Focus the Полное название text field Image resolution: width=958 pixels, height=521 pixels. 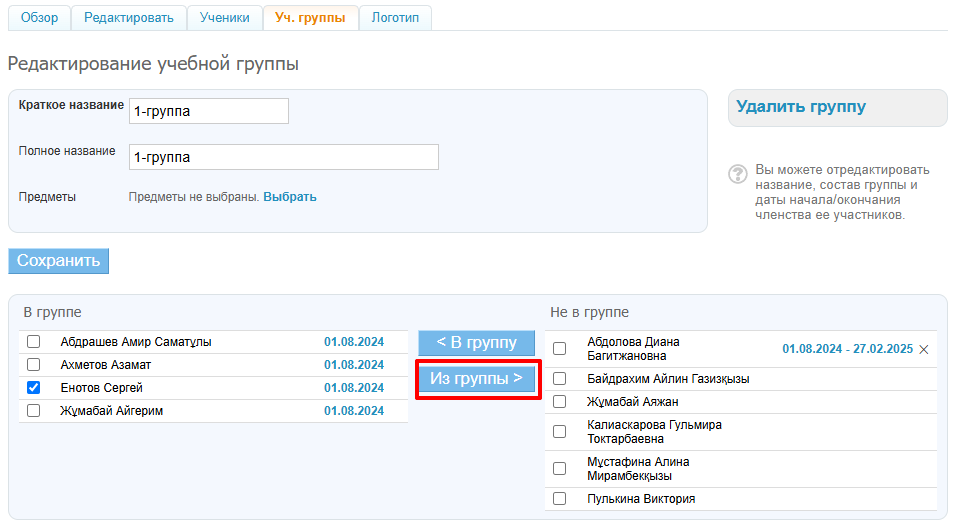click(283, 157)
